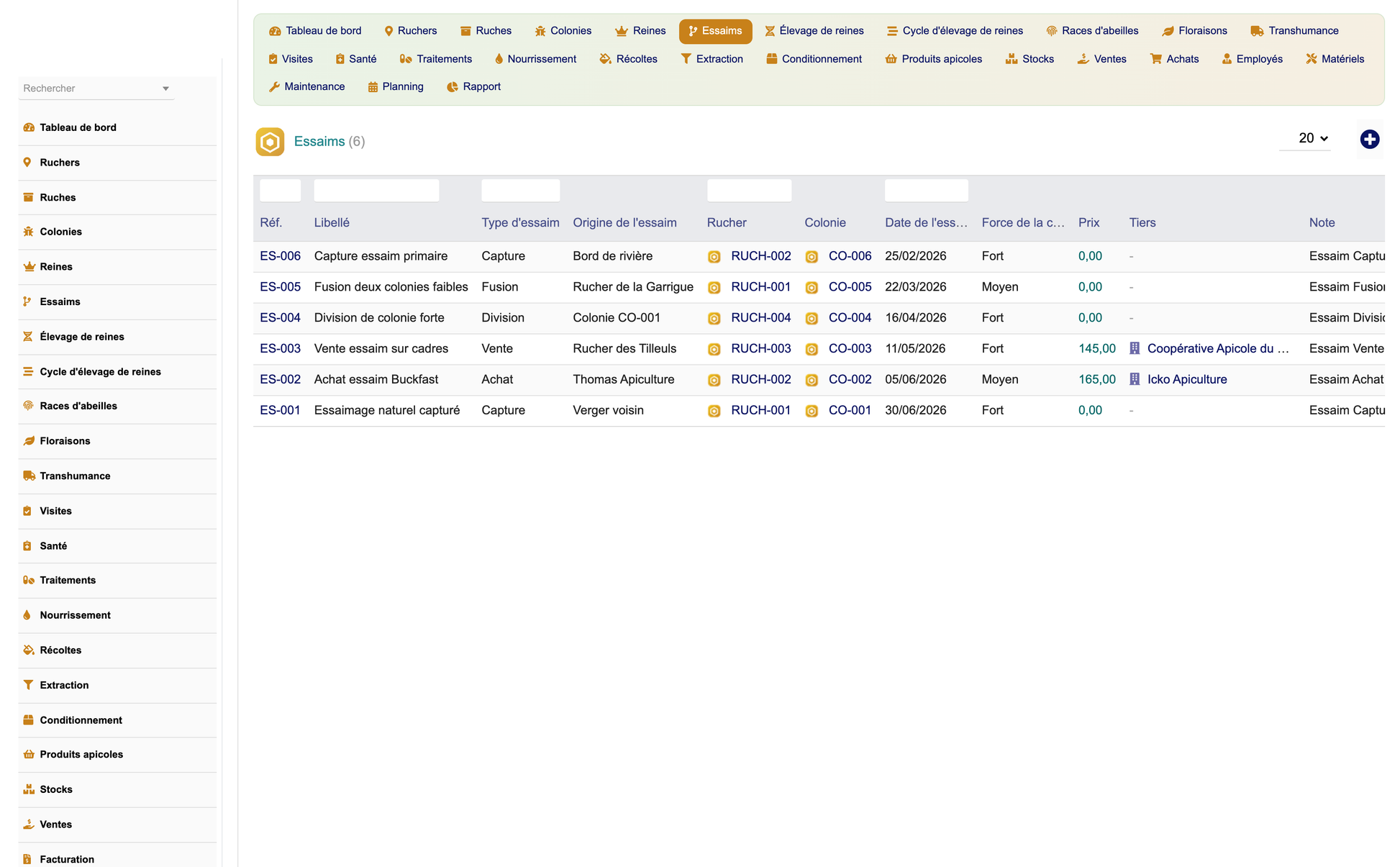Click the Libellé filter input field
Viewport: 1400px width, 867px height.
[376, 191]
